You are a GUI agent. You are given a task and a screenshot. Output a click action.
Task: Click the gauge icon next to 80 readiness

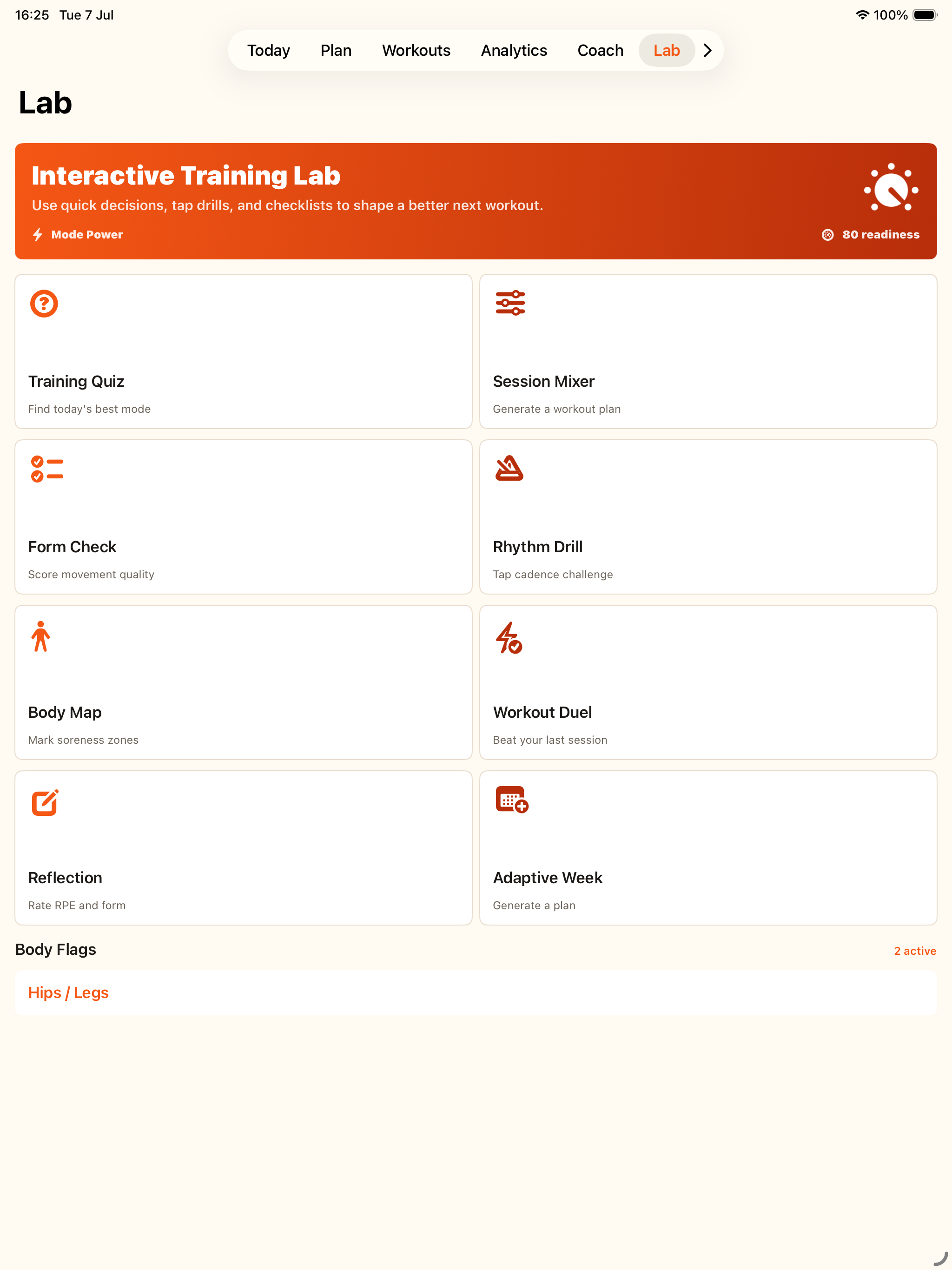tap(827, 234)
